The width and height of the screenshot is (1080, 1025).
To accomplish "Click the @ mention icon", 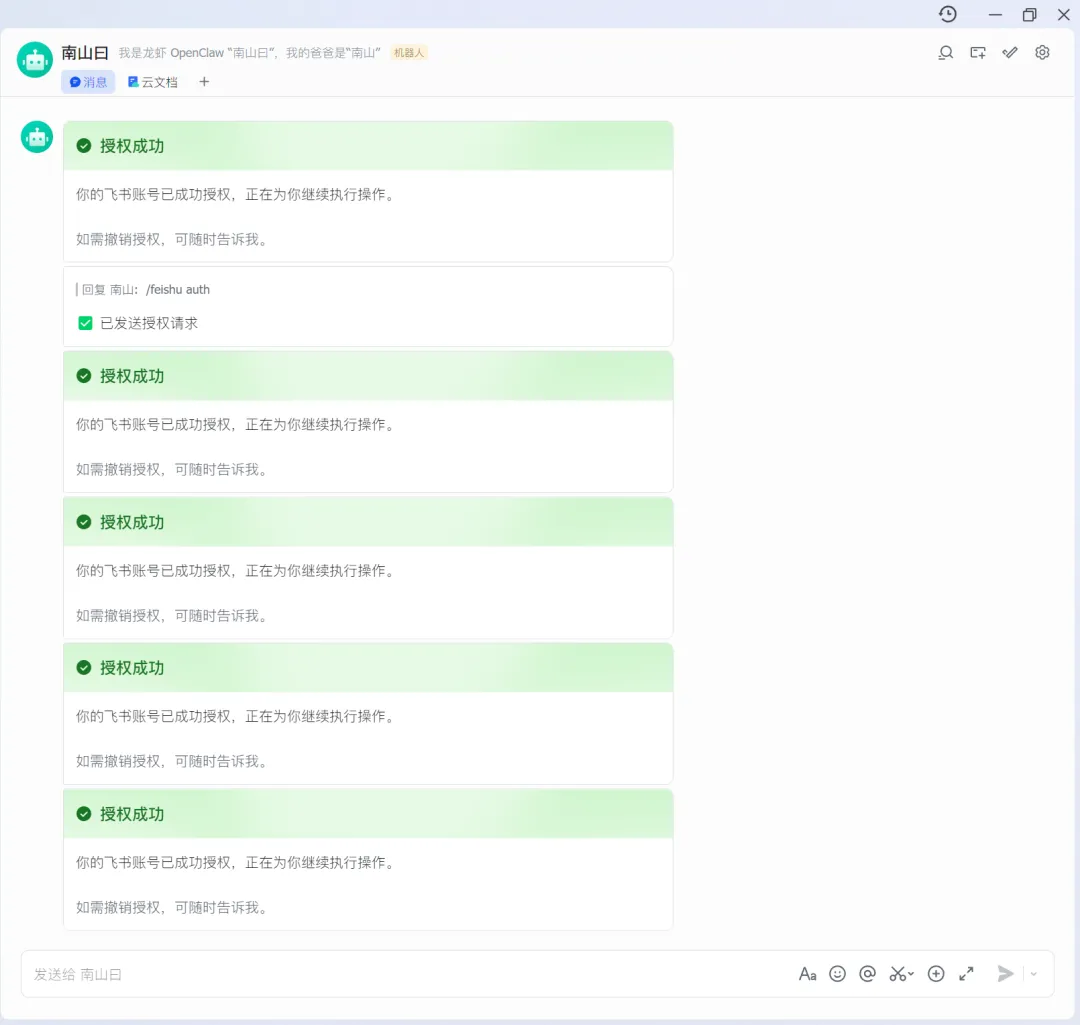I will click(868, 974).
